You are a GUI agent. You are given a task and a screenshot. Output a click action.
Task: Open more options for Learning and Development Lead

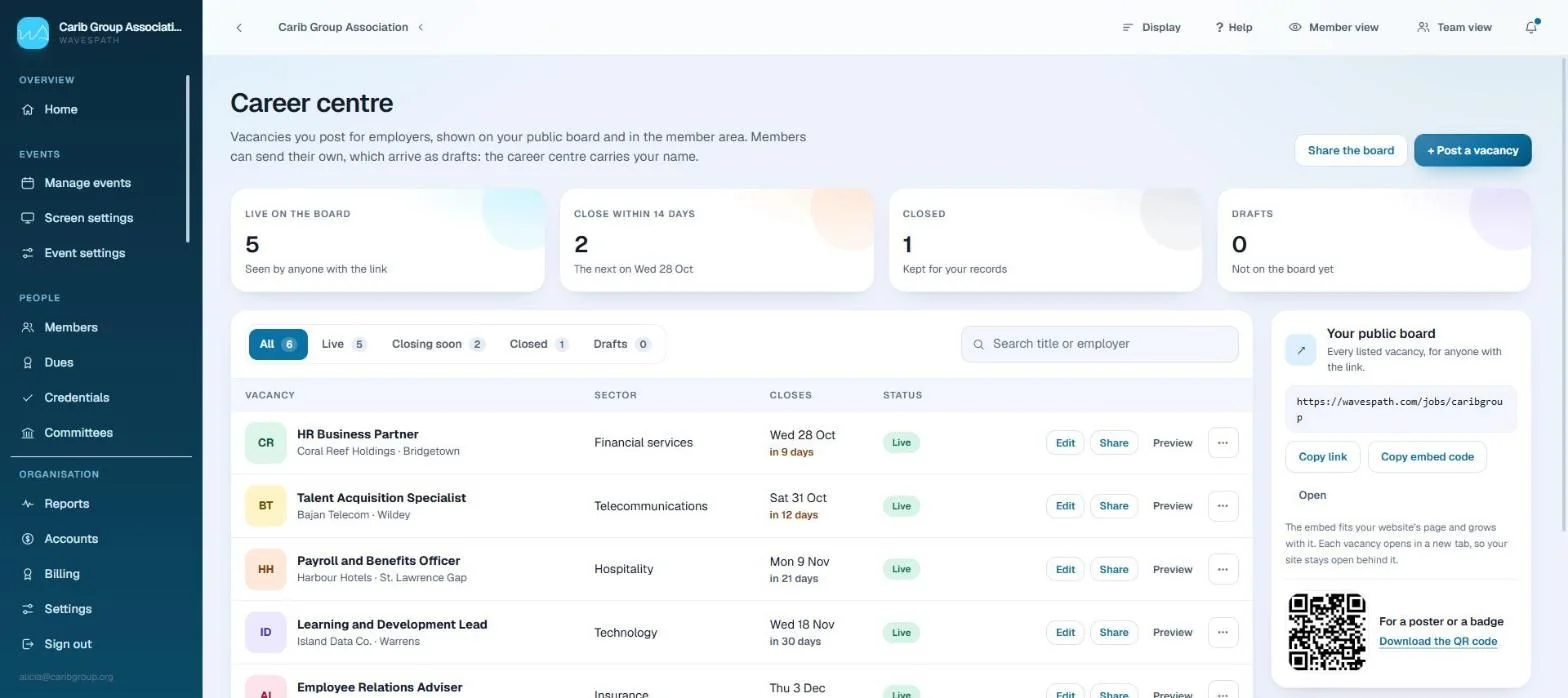(1223, 632)
